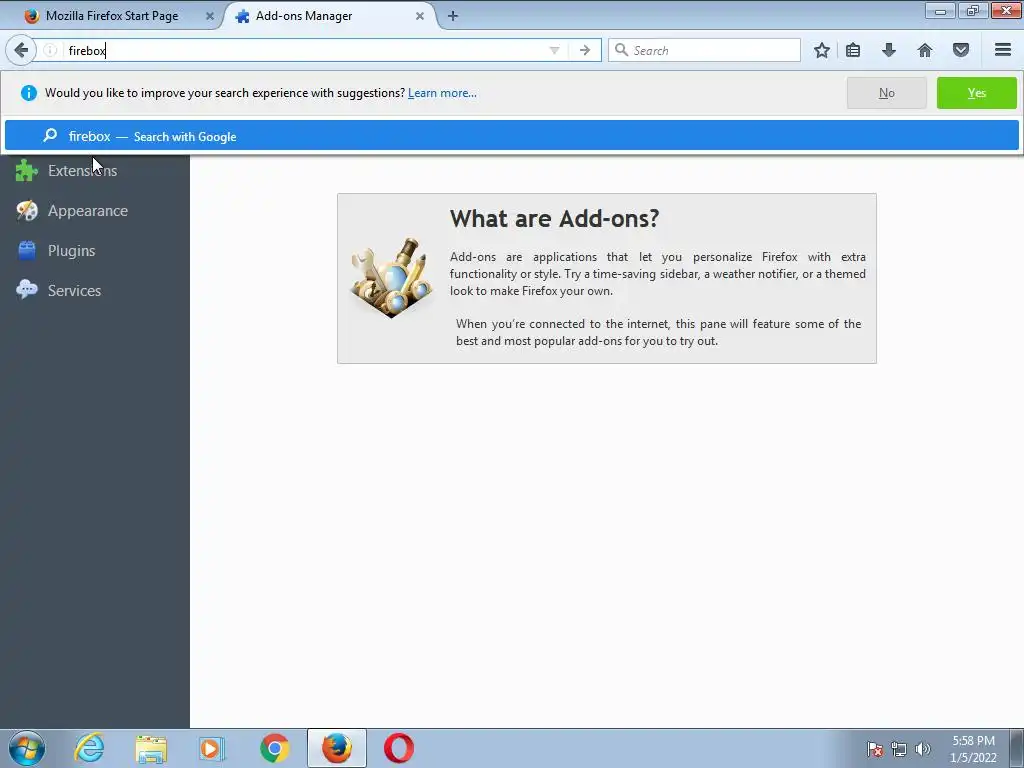Click the green puzzle Extensions icon
1024x768 pixels.
pos(27,170)
